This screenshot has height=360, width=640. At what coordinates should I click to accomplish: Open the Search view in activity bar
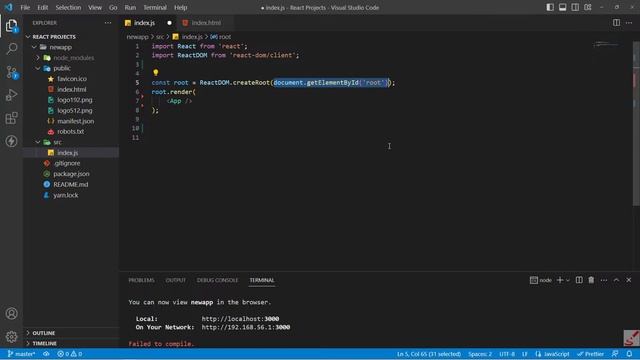(x=11, y=49)
